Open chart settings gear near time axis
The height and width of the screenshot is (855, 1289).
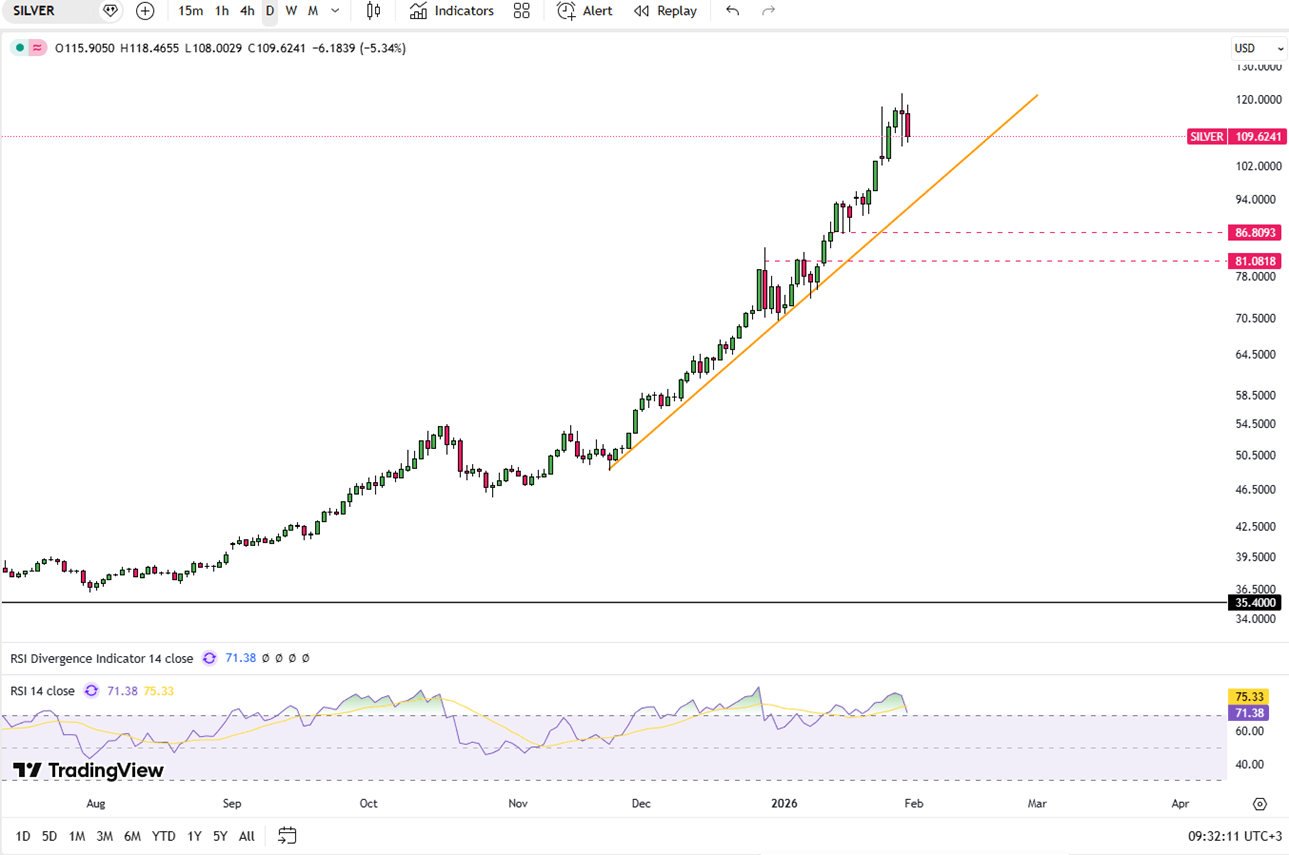(x=1259, y=804)
